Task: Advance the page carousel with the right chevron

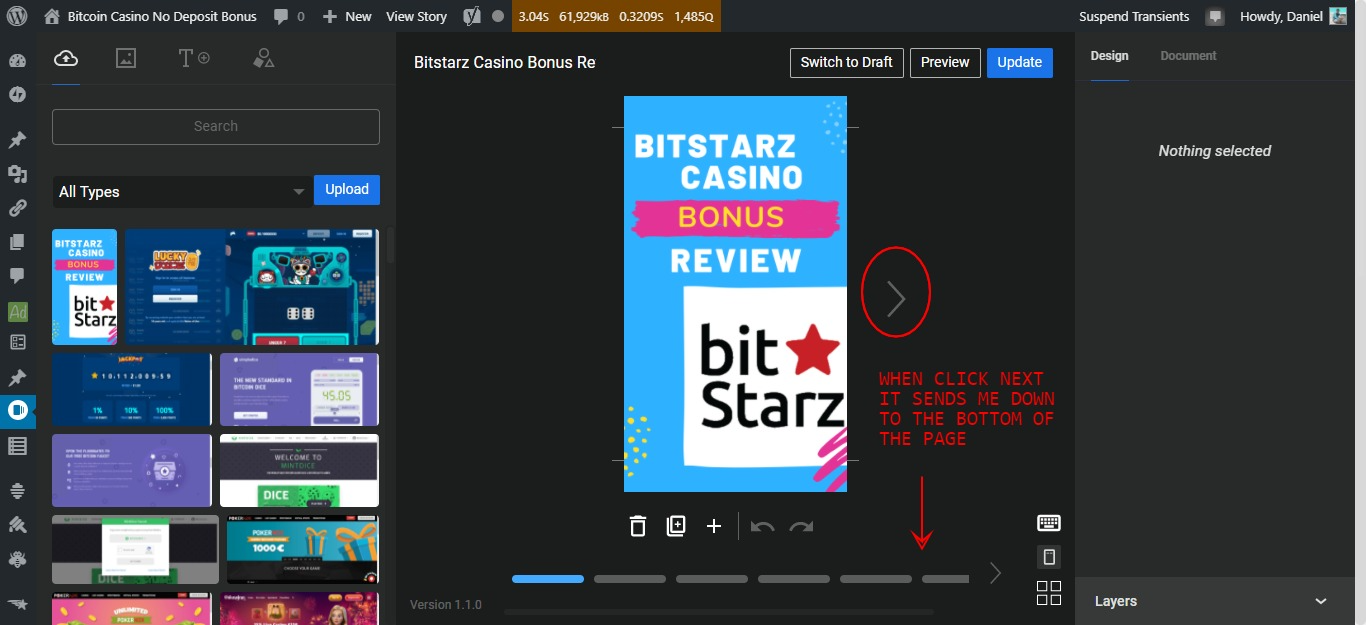Action: click(995, 573)
